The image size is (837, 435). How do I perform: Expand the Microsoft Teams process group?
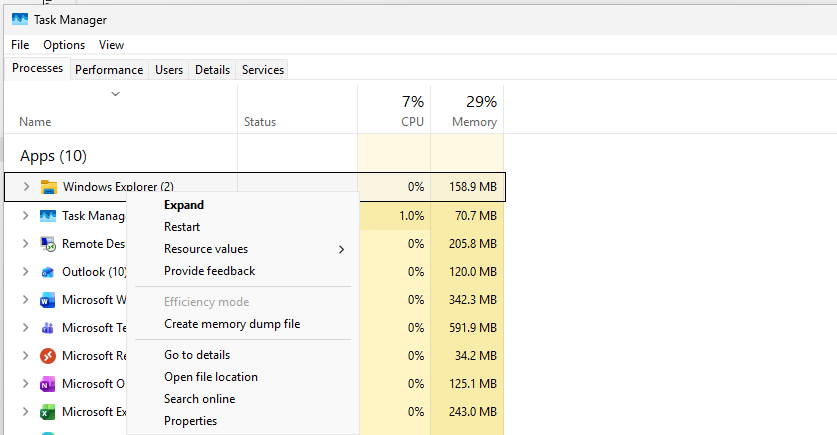point(25,328)
